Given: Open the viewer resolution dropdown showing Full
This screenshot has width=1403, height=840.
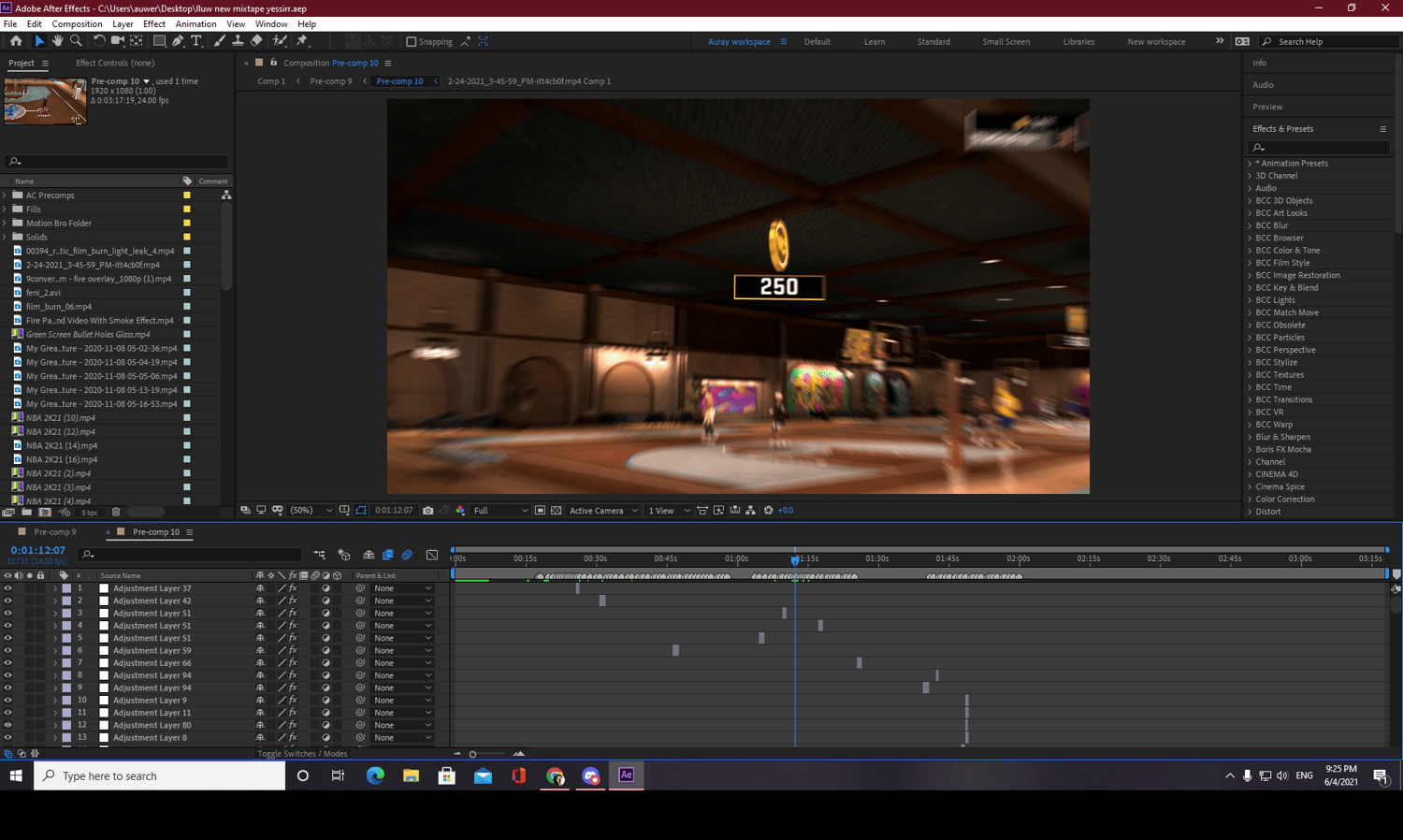Looking at the screenshot, I should [x=500, y=511].
